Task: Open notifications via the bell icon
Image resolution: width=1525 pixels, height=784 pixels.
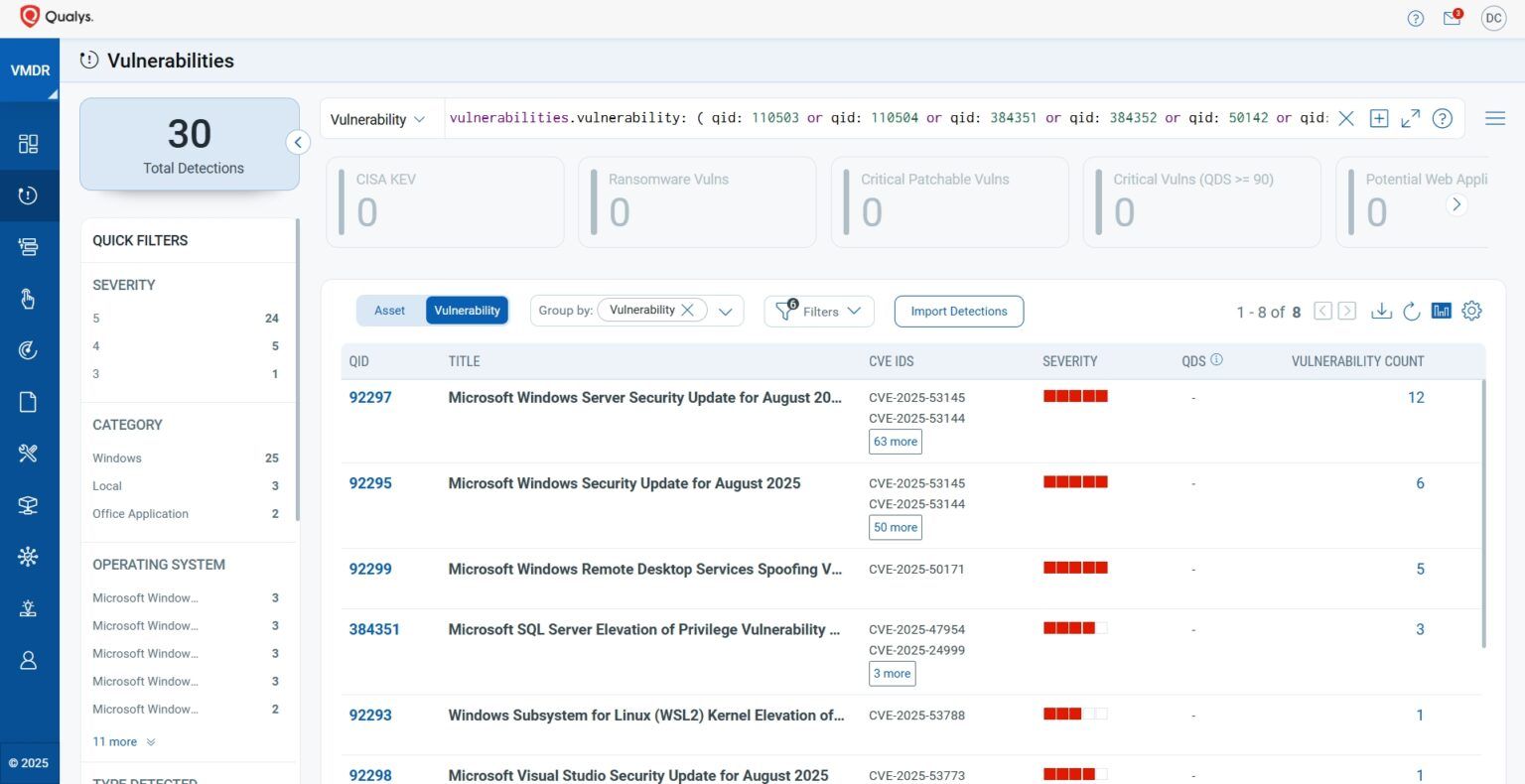Action: pyautogui.click(x=1452, y=18)
